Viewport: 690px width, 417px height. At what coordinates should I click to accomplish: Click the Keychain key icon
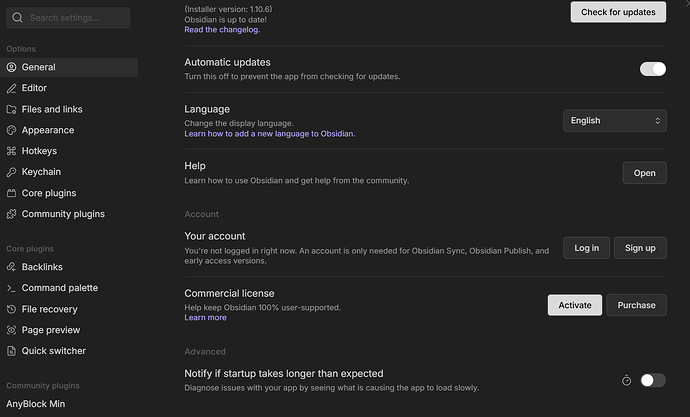[12, 172]
